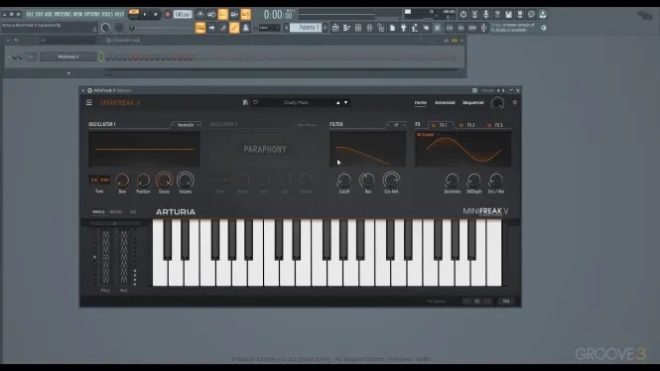The width and height of the screenshot is (660, 371).
Task: Toggle the FX 2 power button
Action: pos(461,125)
